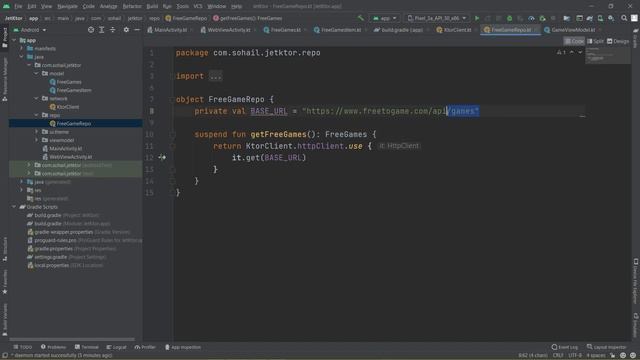Screen dimensions: 640x360
Task: Click the intention gutter icon on line 12
Action: [x=162, y=157]
